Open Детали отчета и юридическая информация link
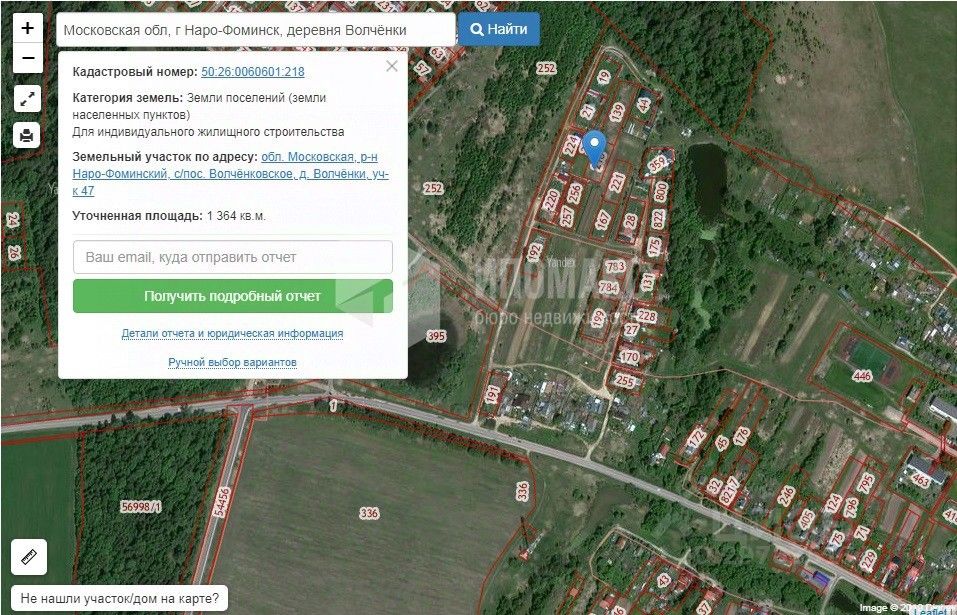 click(233, 333)
